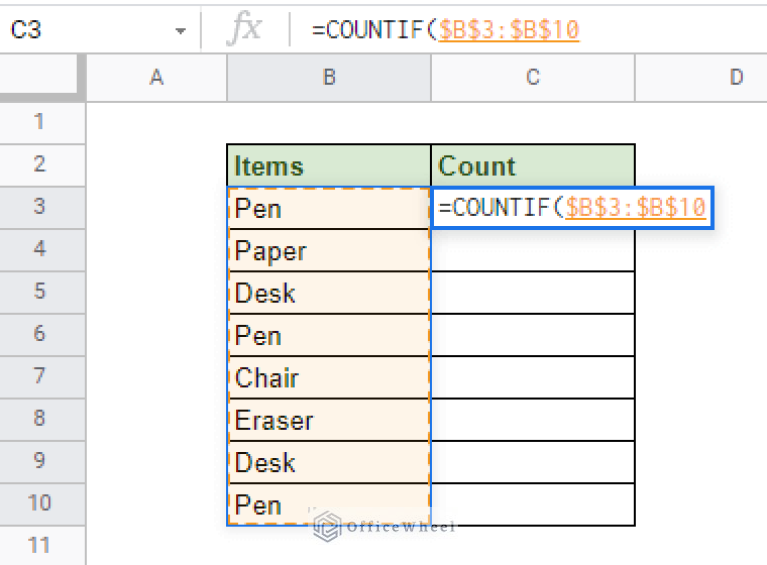This screenshot has width=767, height=565.
Task: Click the Items header cell
Action: coord(329,165)
